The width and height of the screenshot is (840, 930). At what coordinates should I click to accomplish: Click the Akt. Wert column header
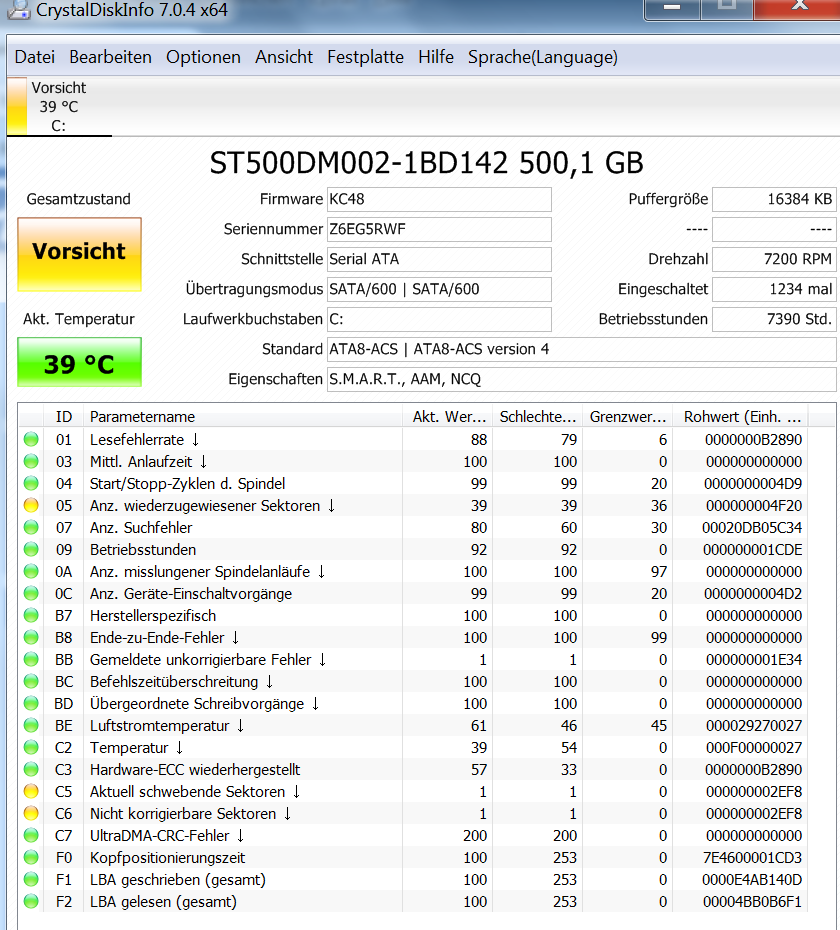click(448, 417)
